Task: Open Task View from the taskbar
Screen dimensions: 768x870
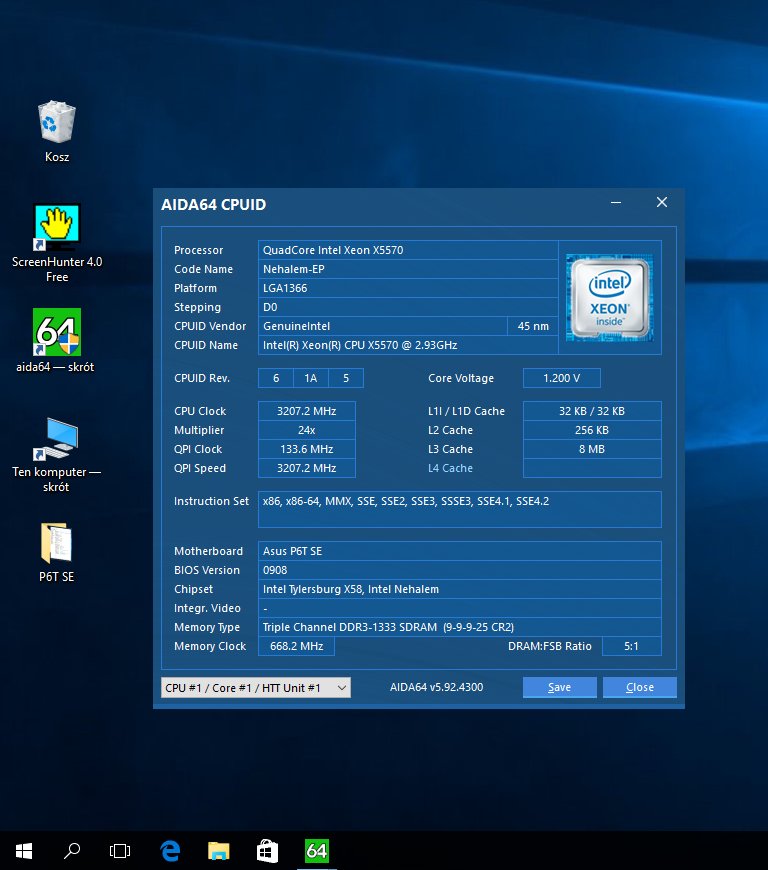Action: pyautogui.click(x=120, y=851)
